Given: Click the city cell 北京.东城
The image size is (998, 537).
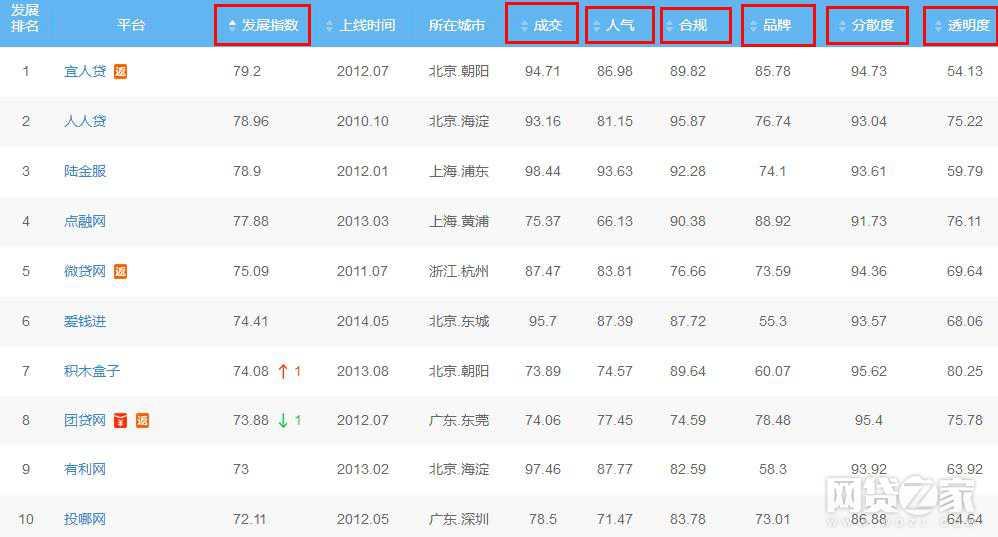Looking at the screenshot, I should 459,321.
